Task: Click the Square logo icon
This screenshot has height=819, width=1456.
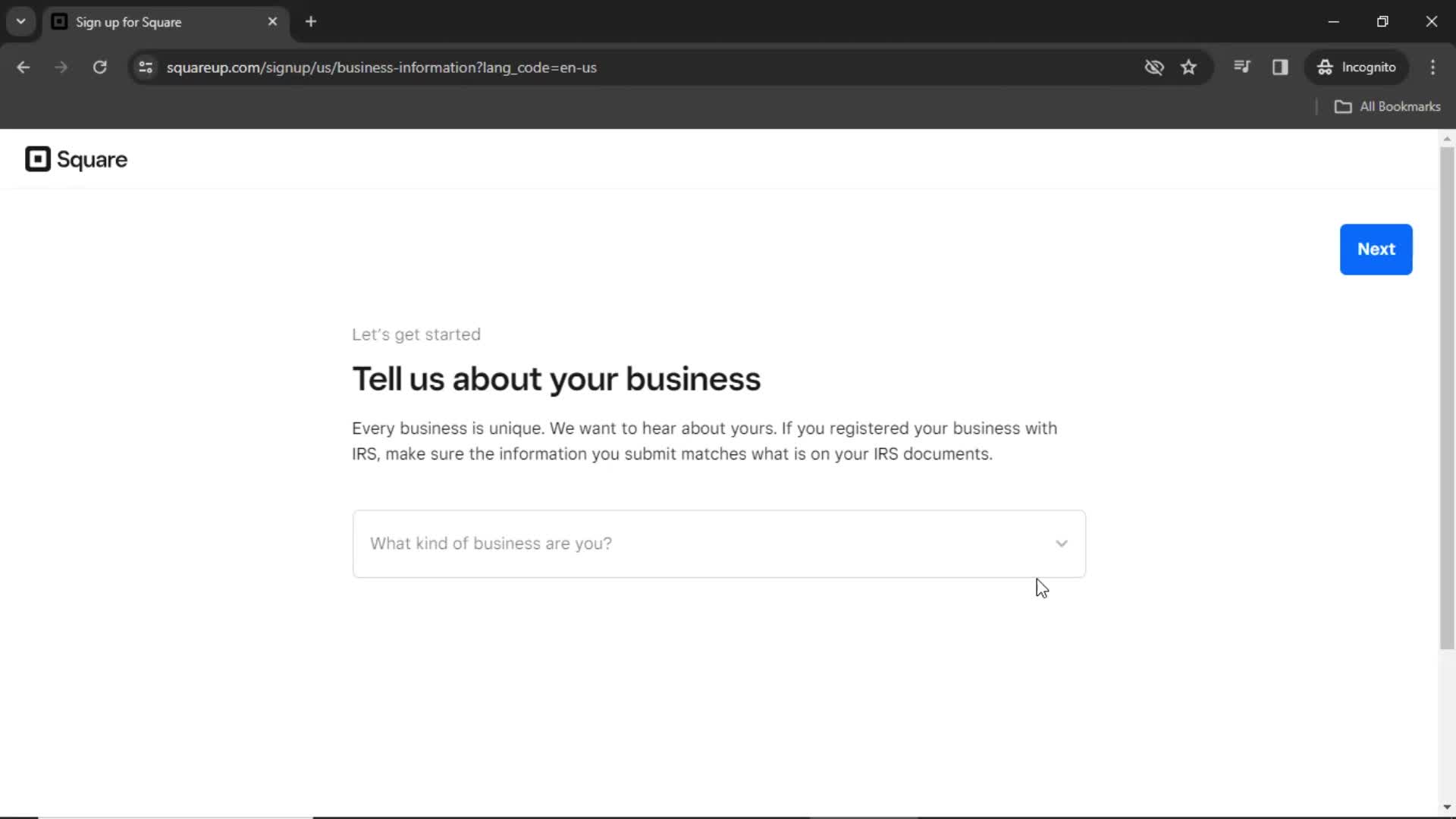Action: (38, 159)
